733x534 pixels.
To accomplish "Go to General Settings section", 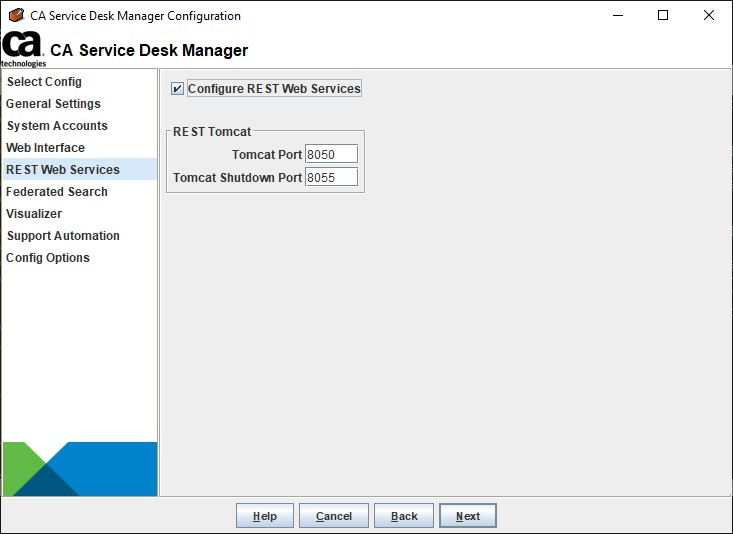I will point(53,104).
